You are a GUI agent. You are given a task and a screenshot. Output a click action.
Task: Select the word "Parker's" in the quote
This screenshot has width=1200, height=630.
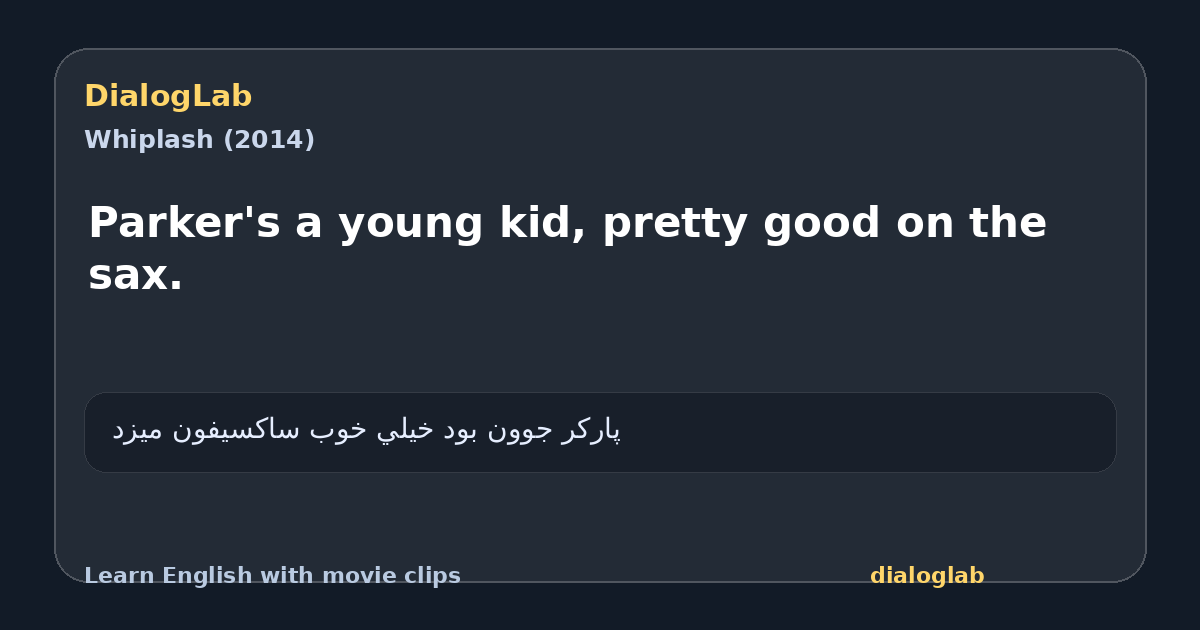tap(185, 223)
